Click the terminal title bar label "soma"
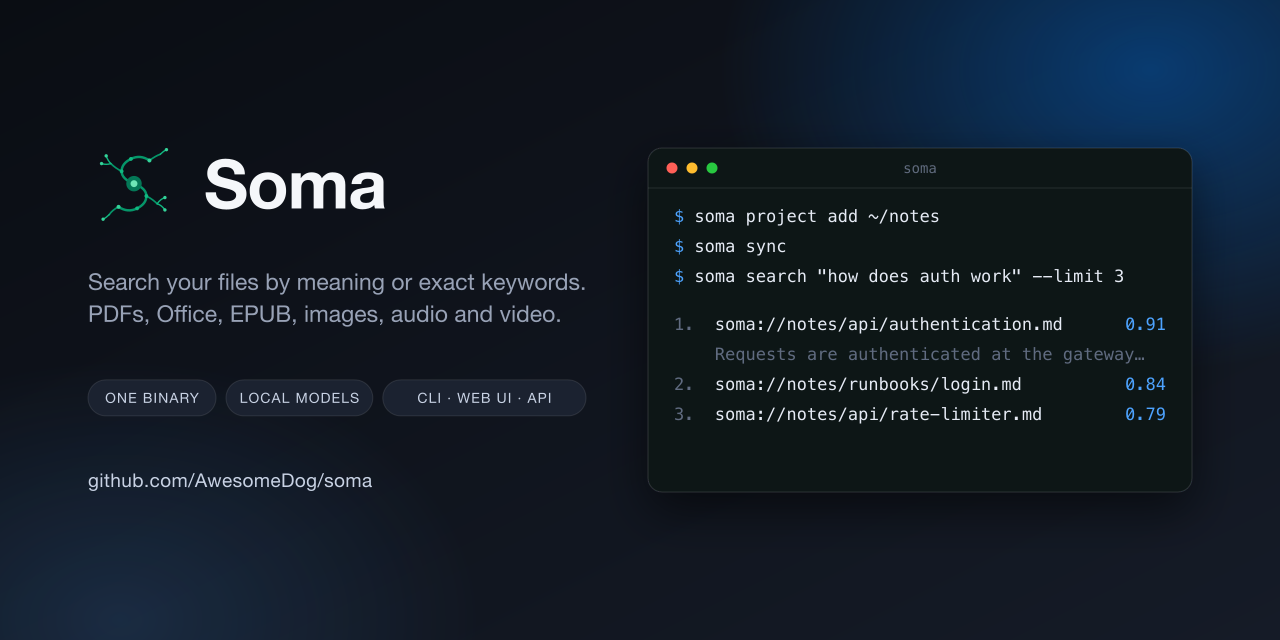The width and height of the screenshot is (1280, 640). [920, 168]
